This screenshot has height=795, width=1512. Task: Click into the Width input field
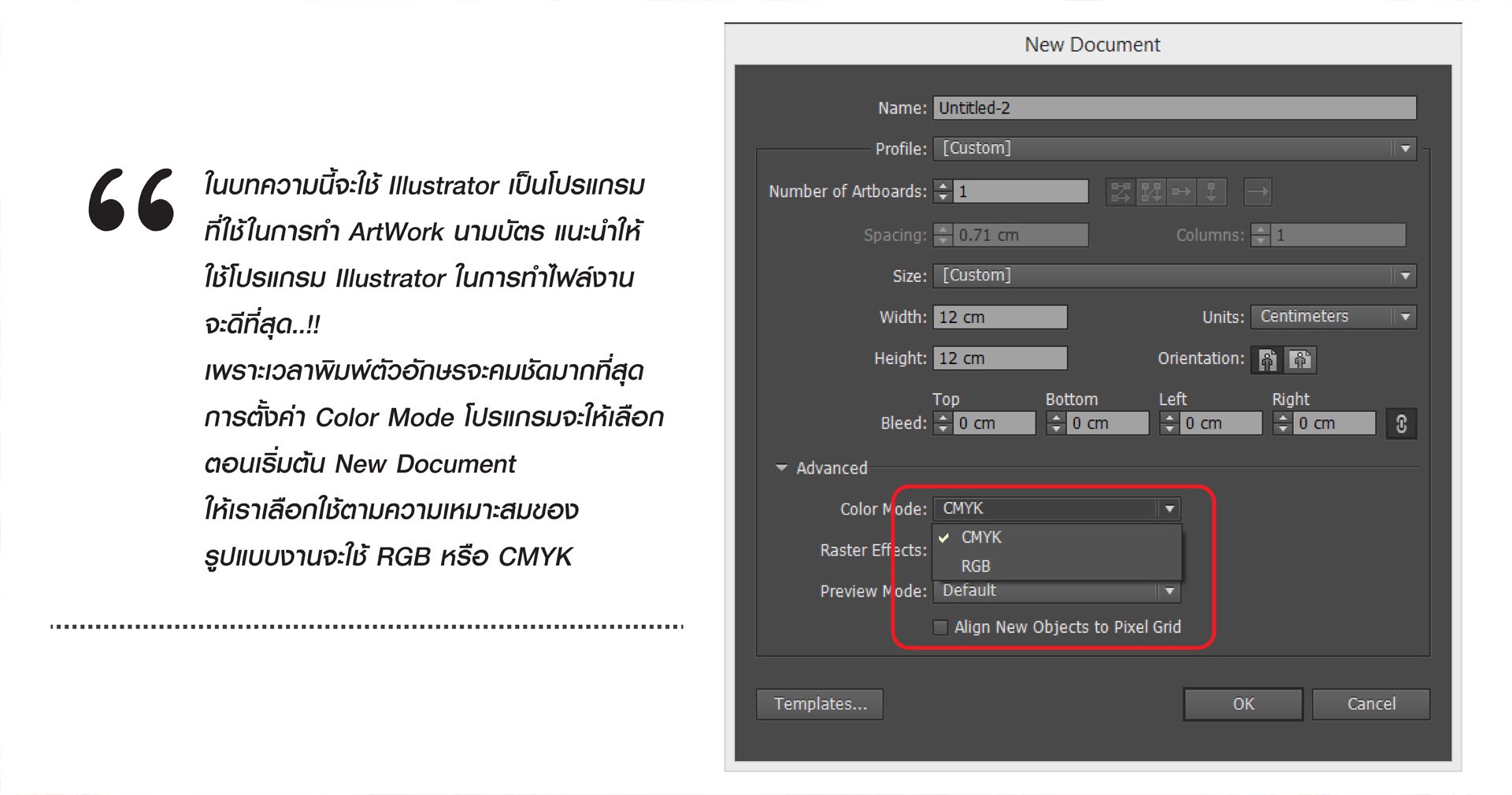click(x=1000, y=317)
